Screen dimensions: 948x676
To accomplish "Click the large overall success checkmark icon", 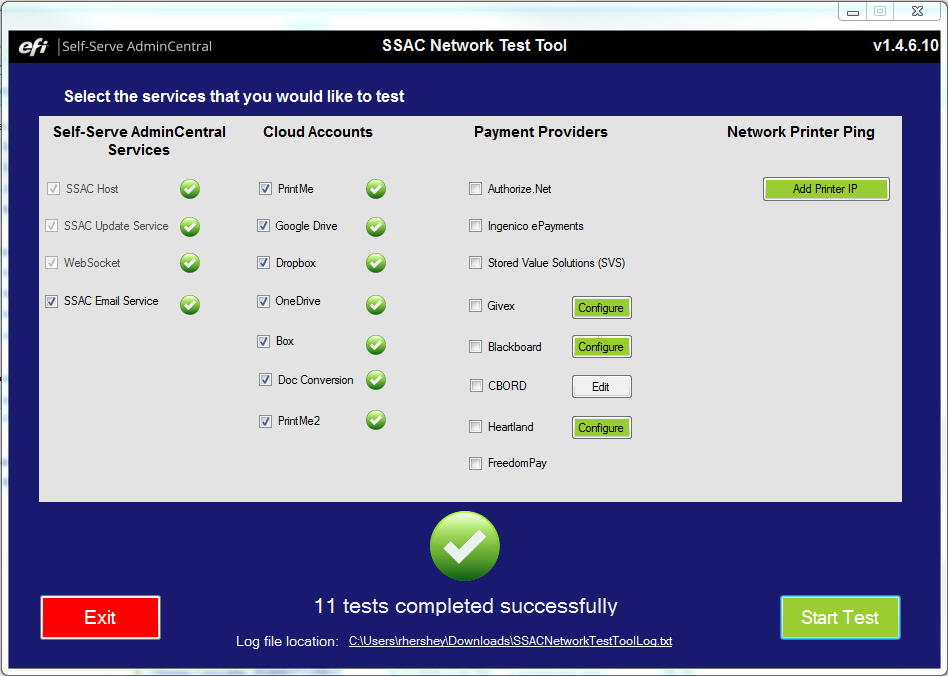I will pos(465,546).
